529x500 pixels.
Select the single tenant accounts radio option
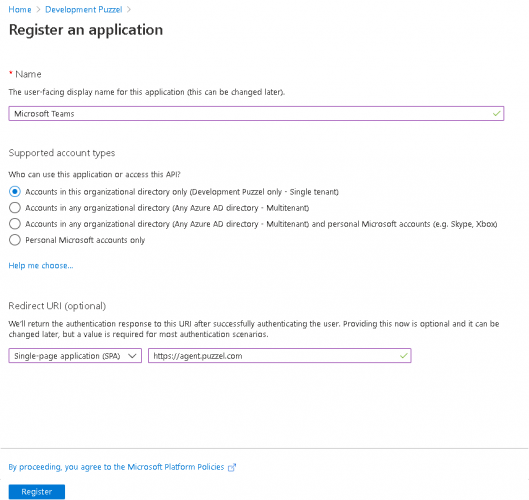(x=15, y=192)
